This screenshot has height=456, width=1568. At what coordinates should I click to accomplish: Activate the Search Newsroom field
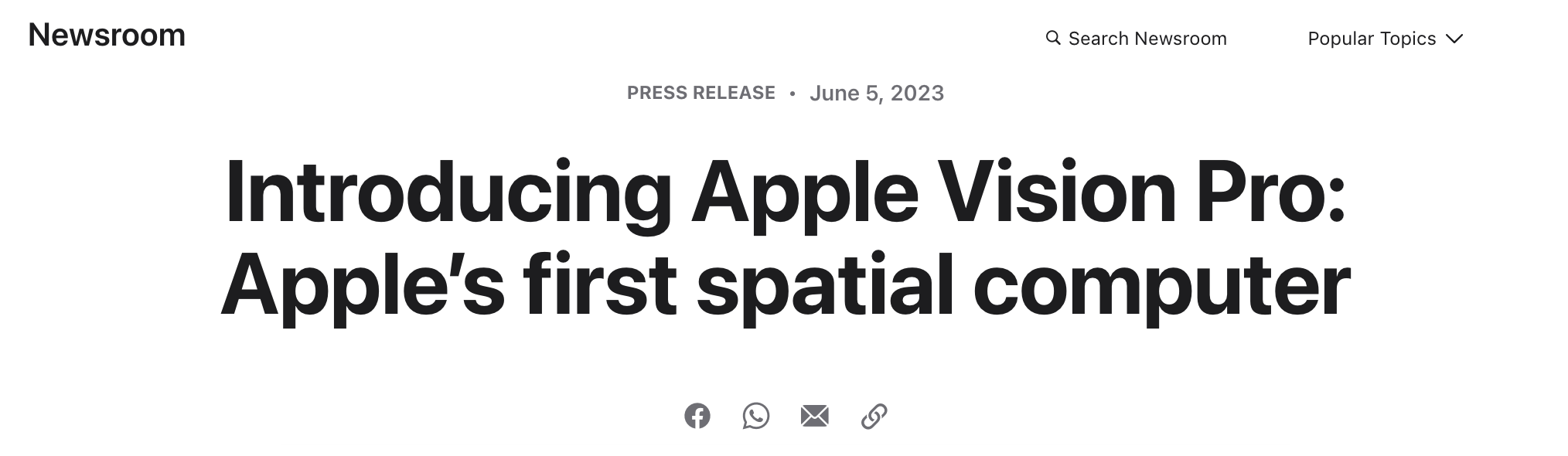[x=1137, y=38]
